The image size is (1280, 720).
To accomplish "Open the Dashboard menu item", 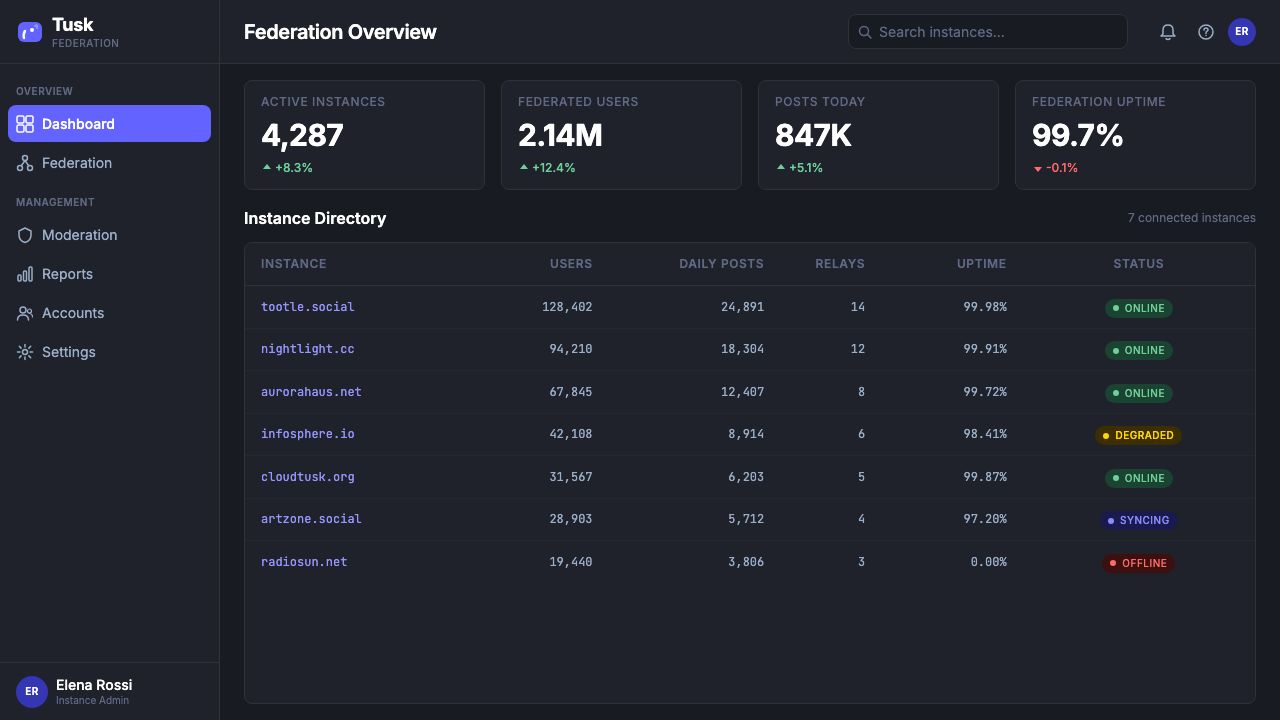I will coord(109,124).
